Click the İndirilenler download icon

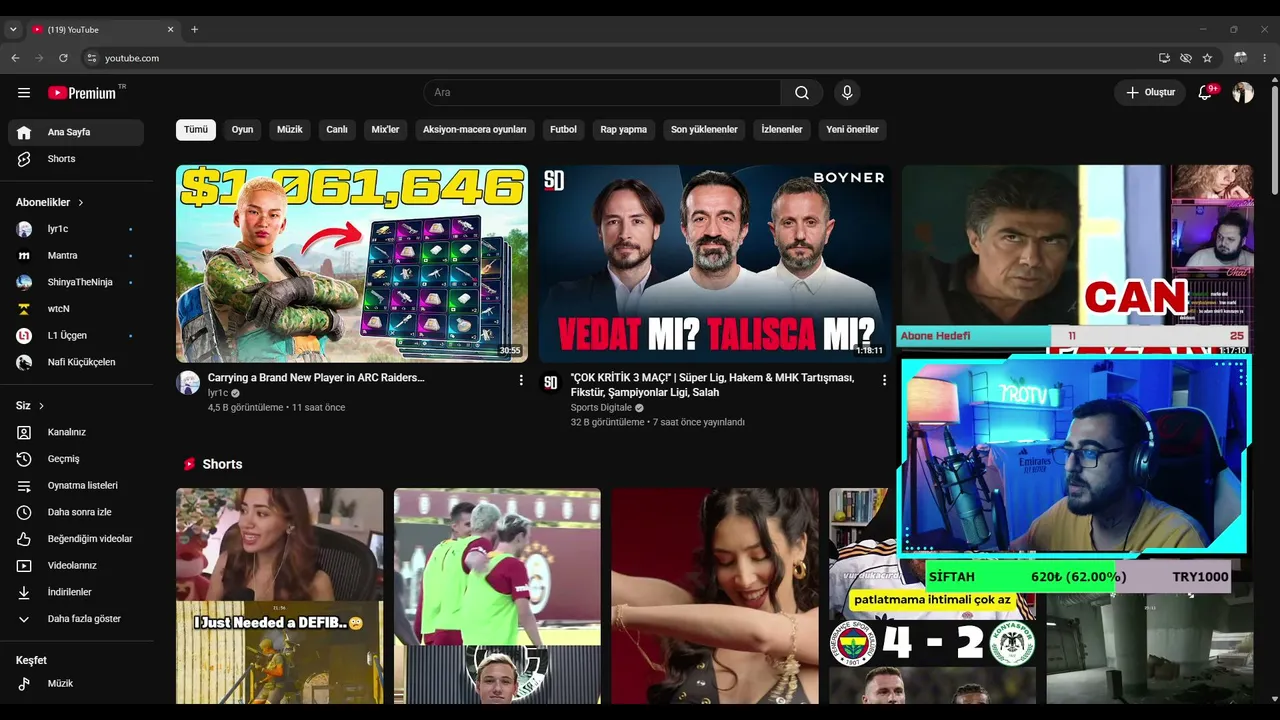click(x=24, y=592)
